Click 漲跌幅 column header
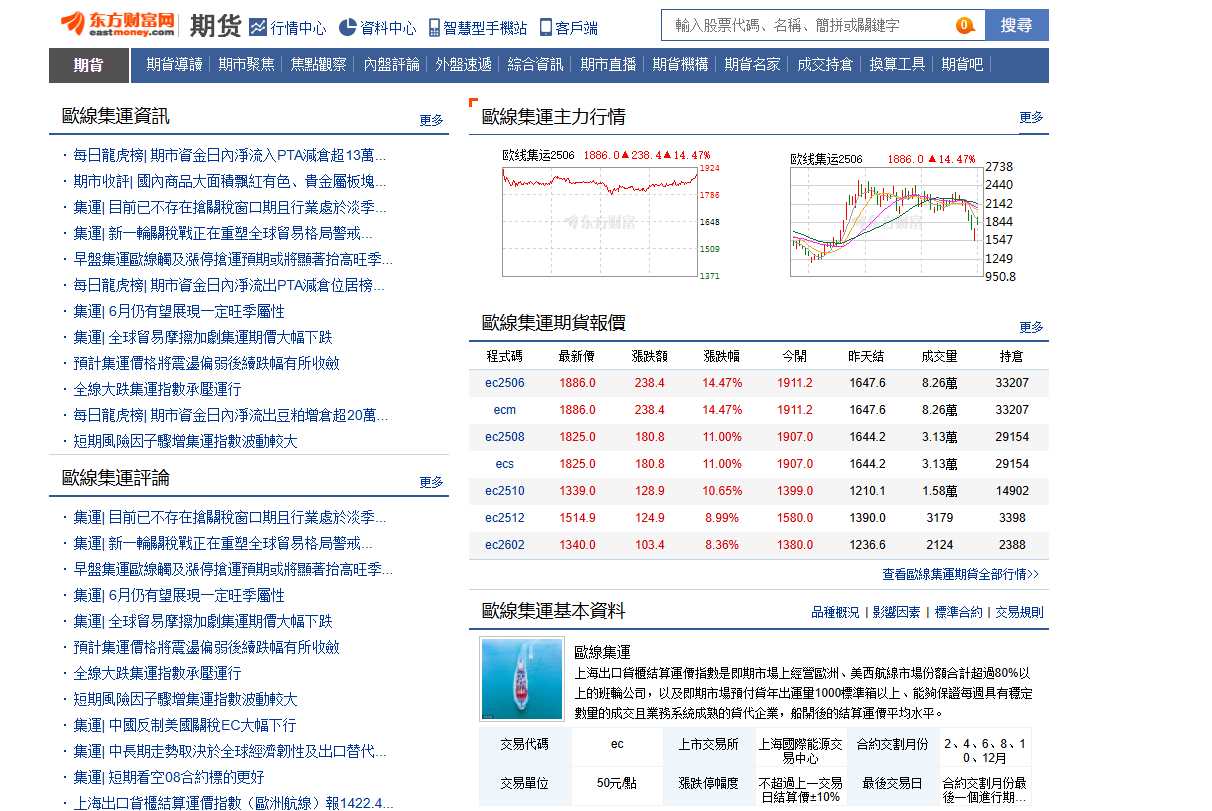1212x811 pixels. tap(722, 356)
